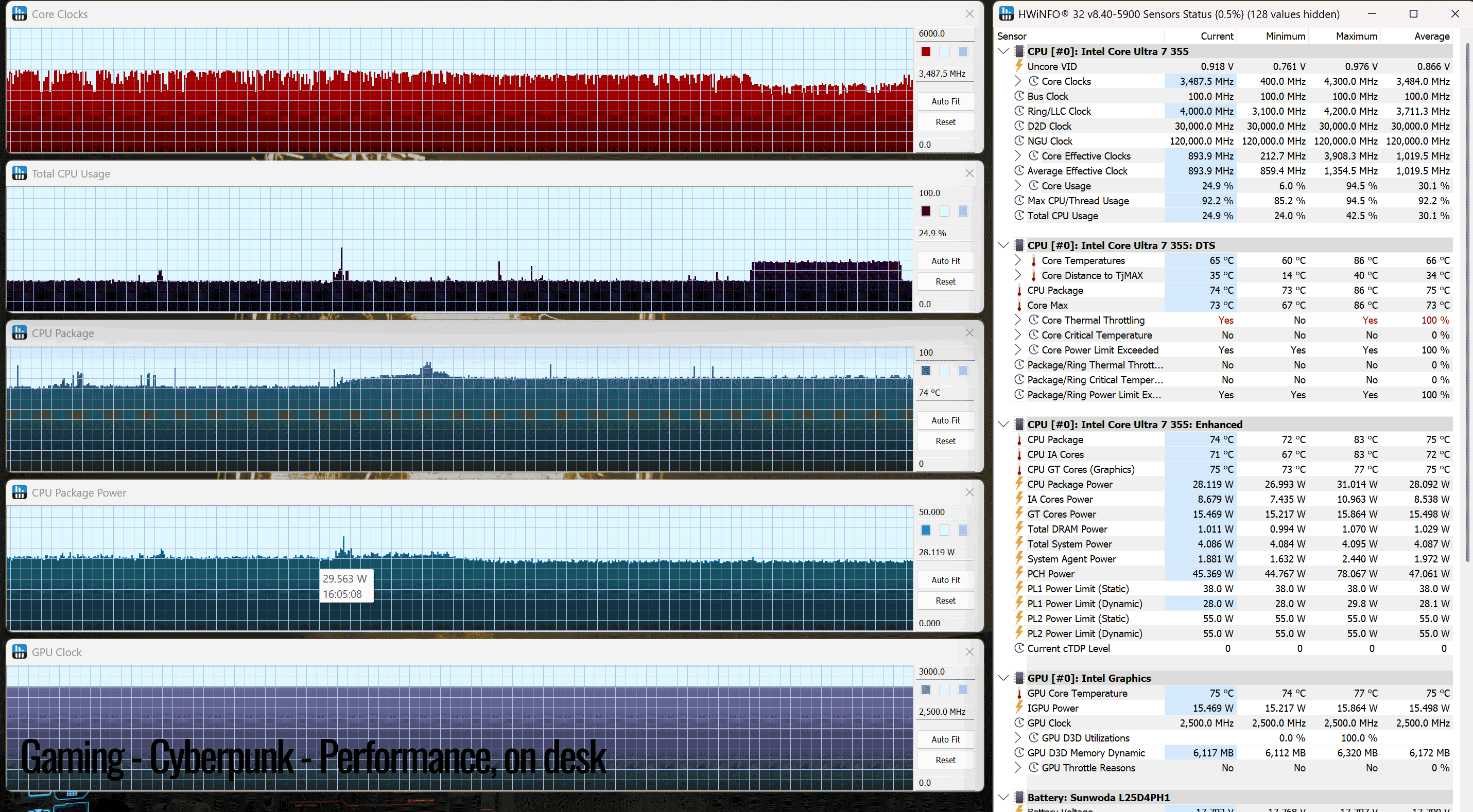
Task: Expand the Core Power Limit Exceeded row
Action: pyautogui.click(x=1018, y=350)
